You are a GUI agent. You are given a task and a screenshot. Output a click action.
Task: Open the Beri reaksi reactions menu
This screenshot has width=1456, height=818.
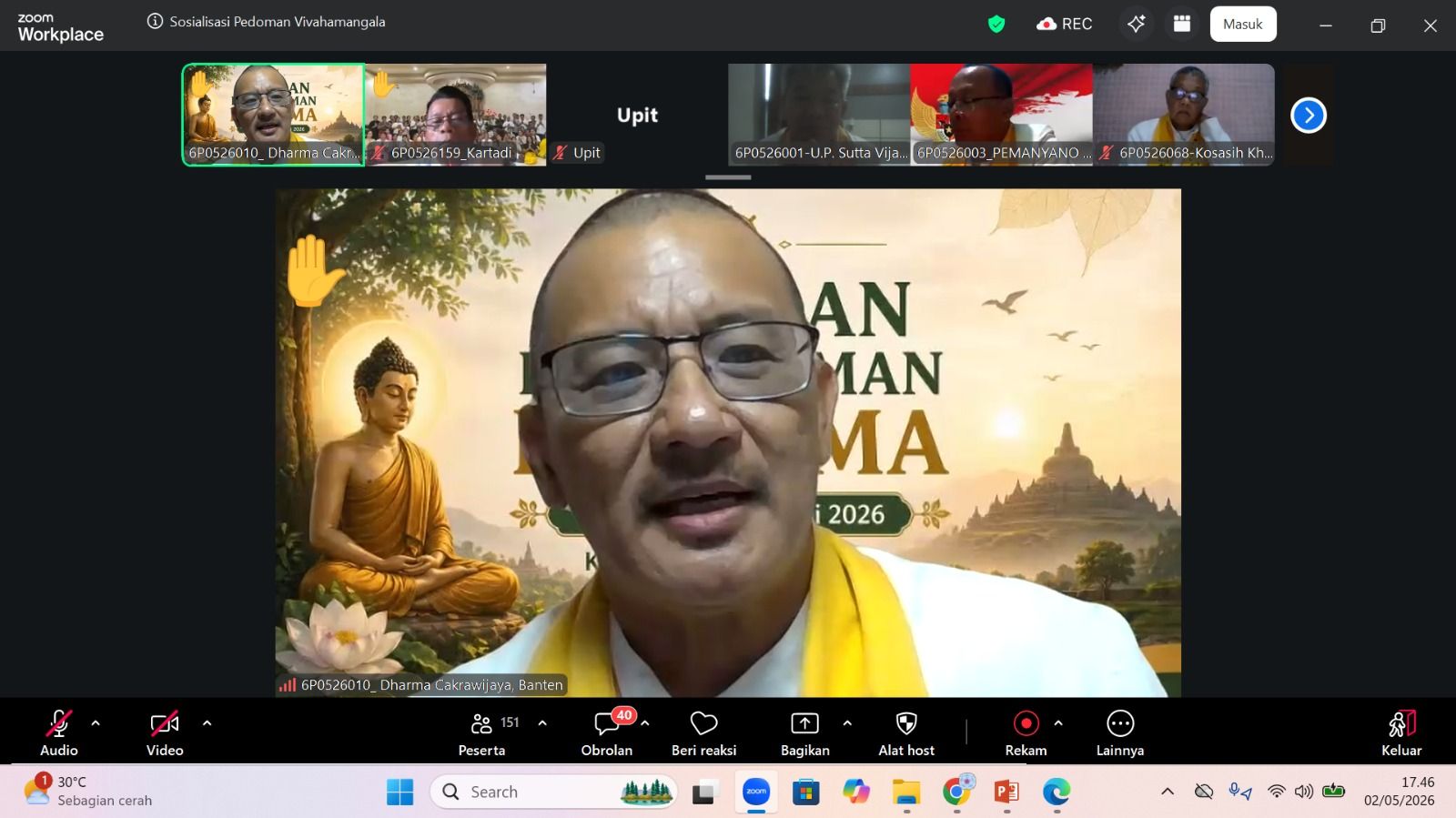click(704, 732)
